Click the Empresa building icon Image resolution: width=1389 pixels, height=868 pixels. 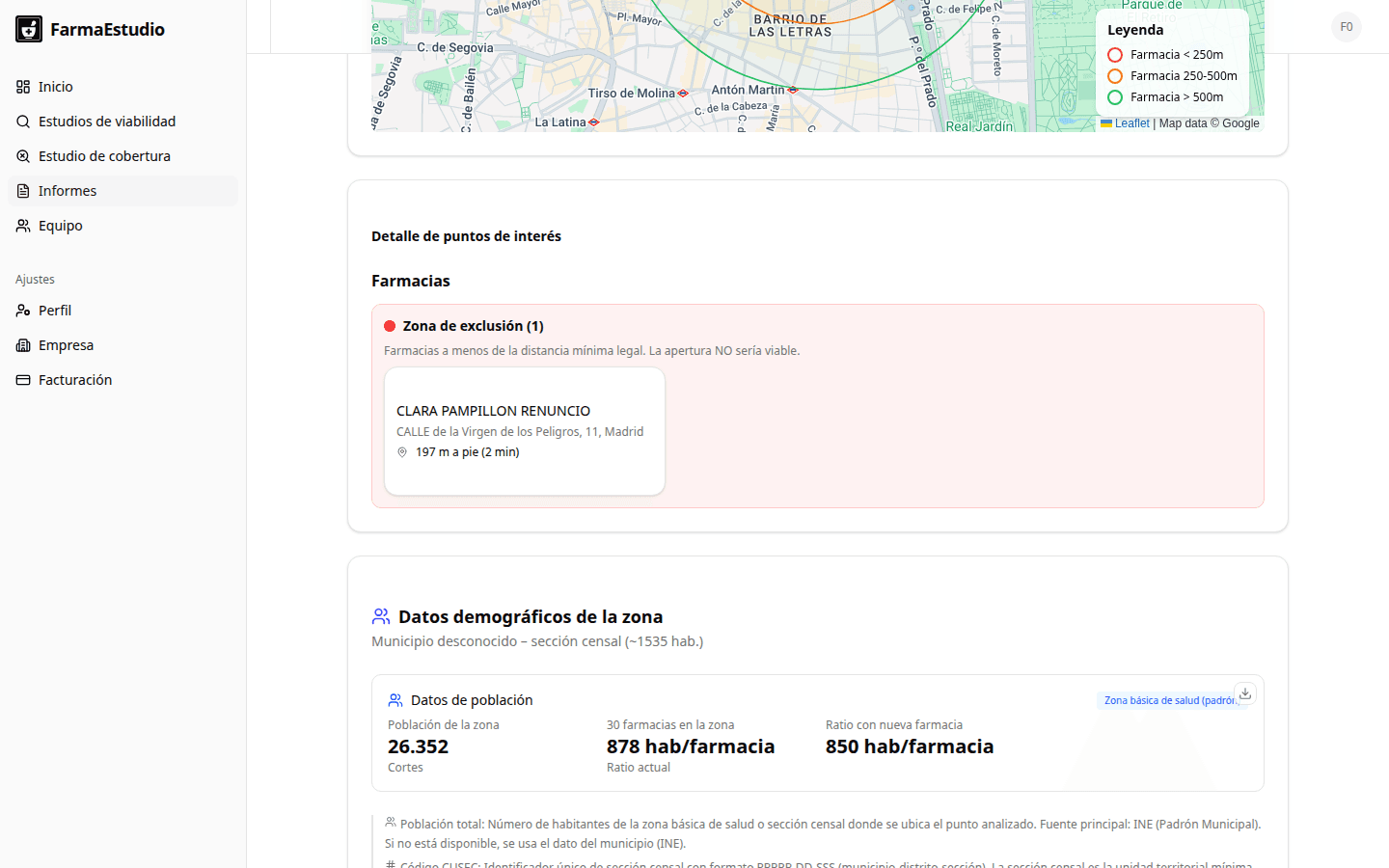coord(23,345)
